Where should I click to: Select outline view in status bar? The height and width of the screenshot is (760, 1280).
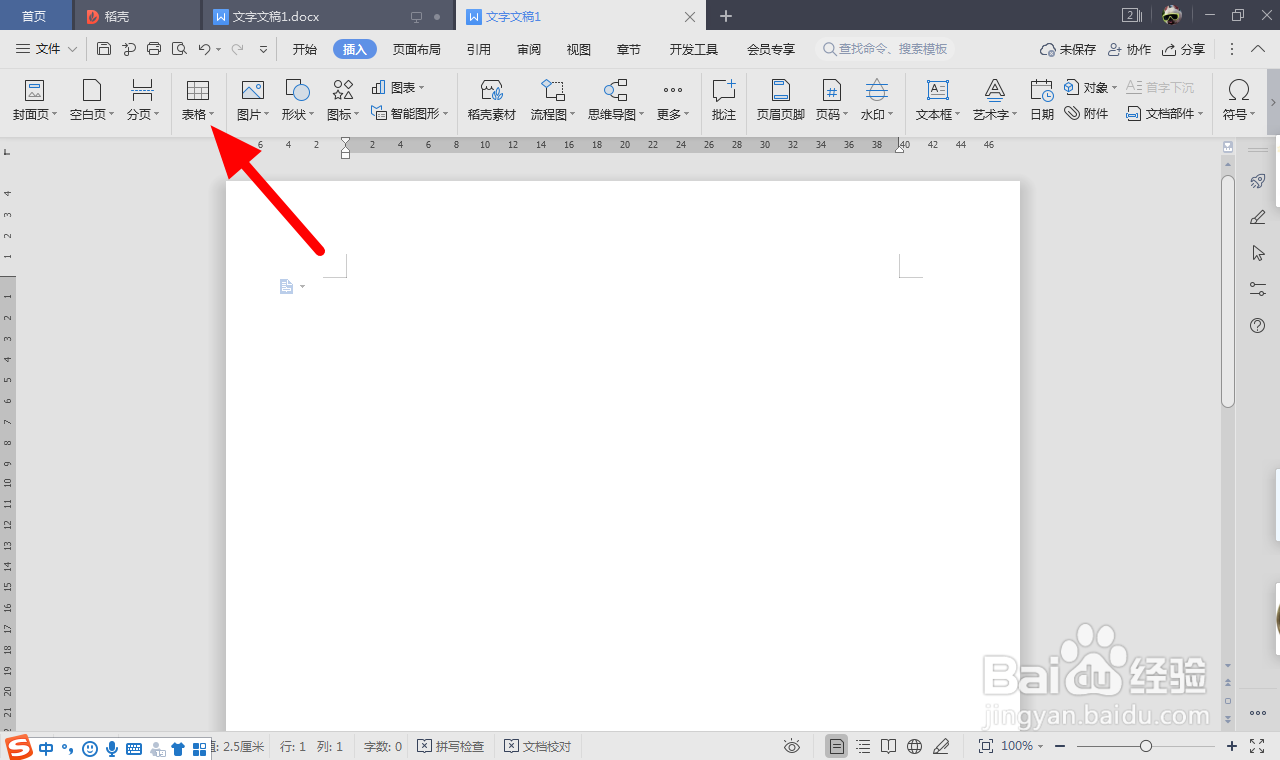pos(863,746)
